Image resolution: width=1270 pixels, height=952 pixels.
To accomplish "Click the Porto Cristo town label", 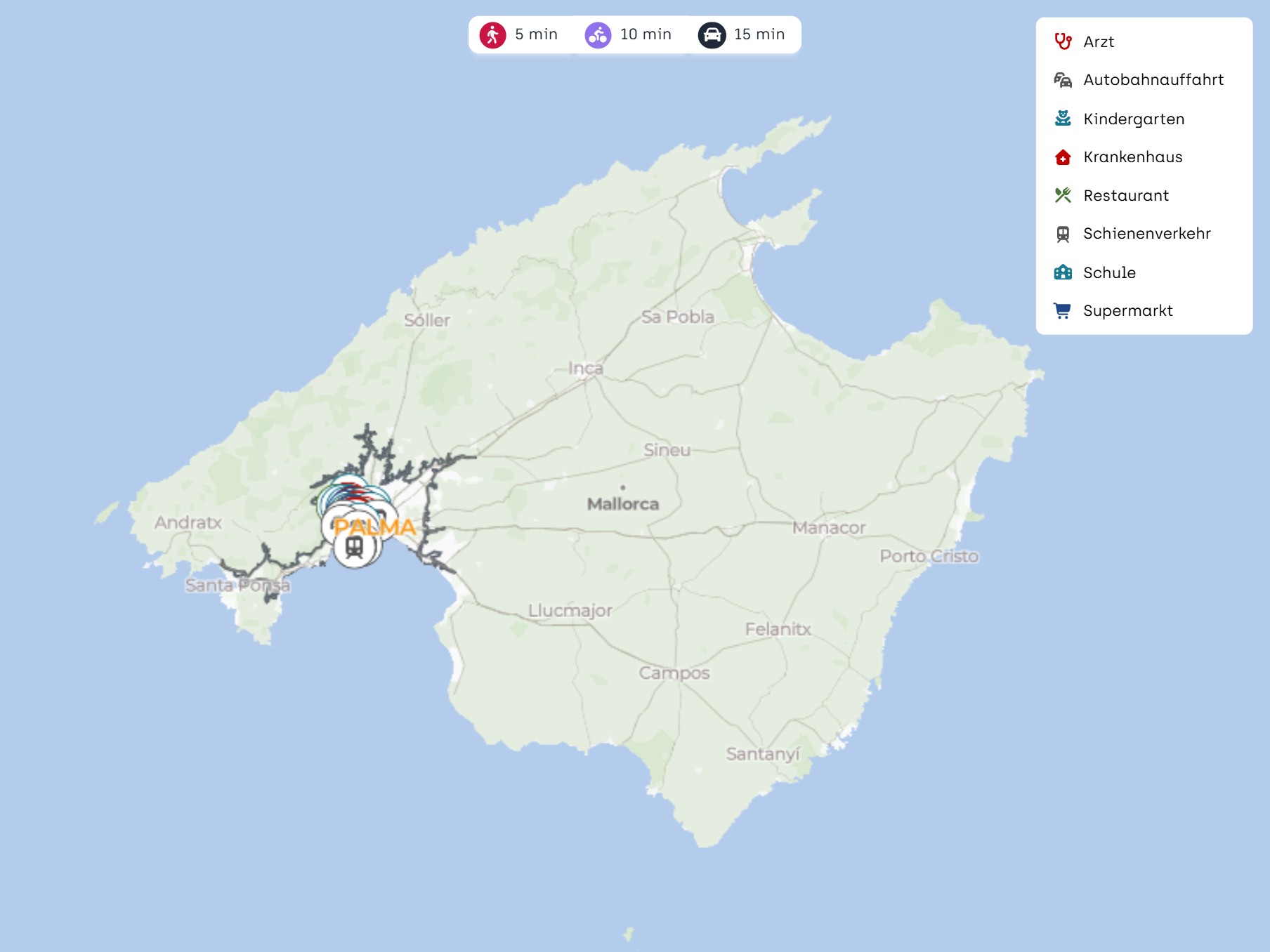I will pyautogui.click(x=929, y=556).
